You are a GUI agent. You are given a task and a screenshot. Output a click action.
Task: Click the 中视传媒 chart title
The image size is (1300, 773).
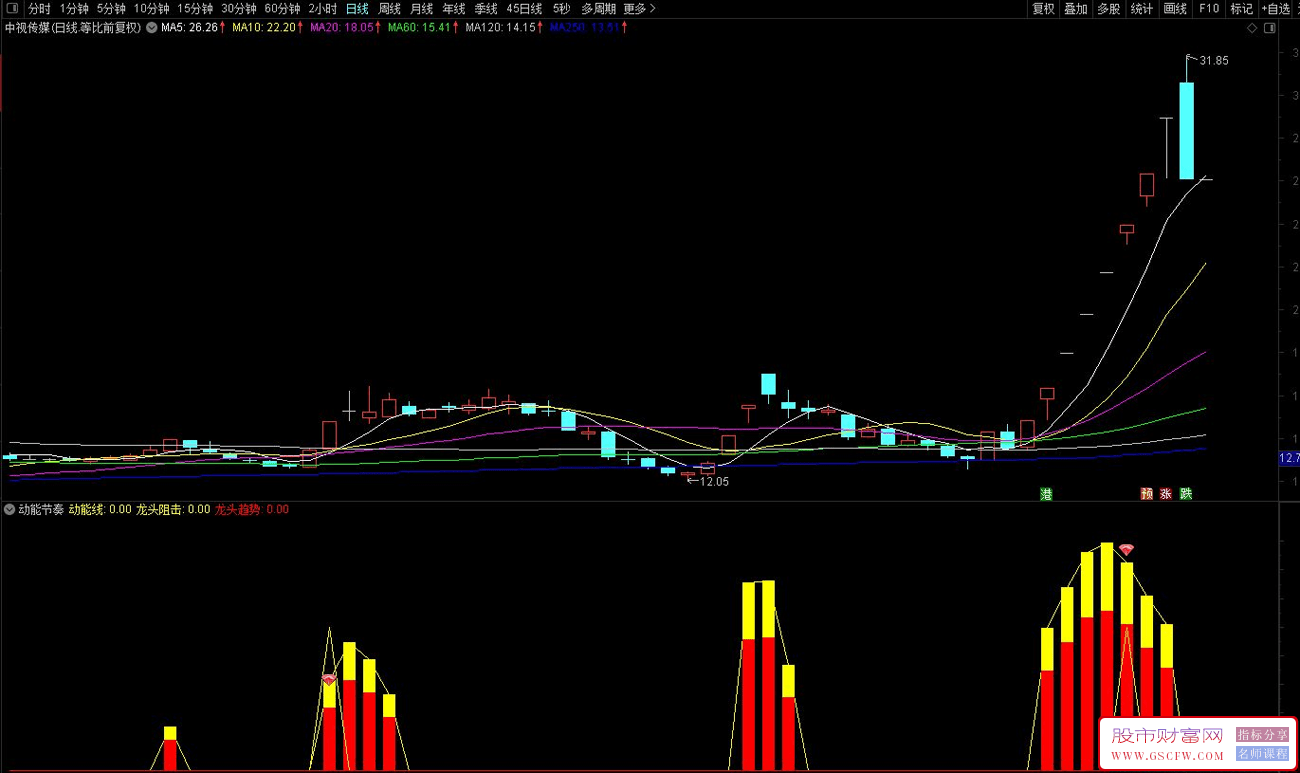click(73, 28)
